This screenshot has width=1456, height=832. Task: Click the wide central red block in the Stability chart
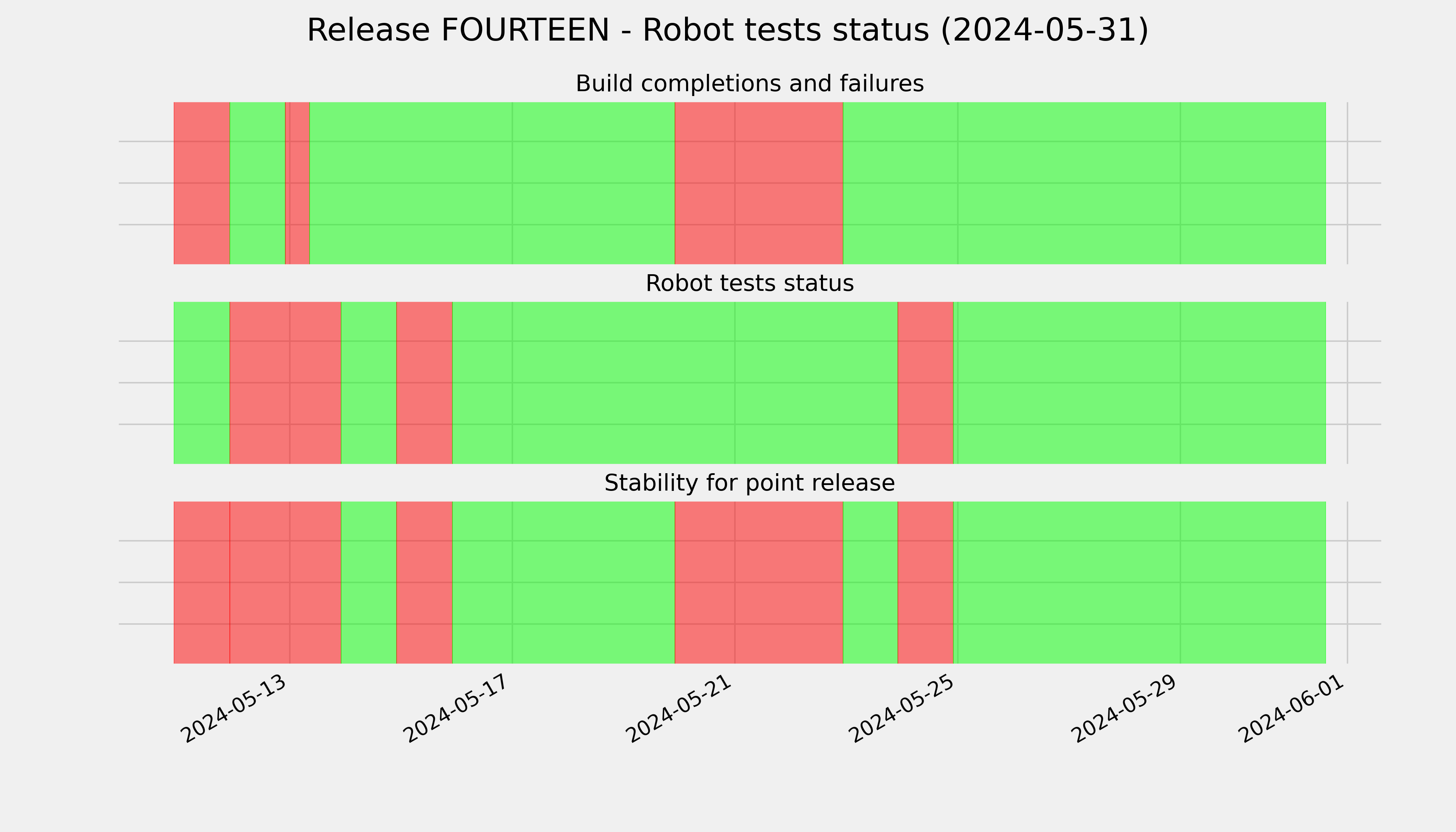tap(759, 582)
